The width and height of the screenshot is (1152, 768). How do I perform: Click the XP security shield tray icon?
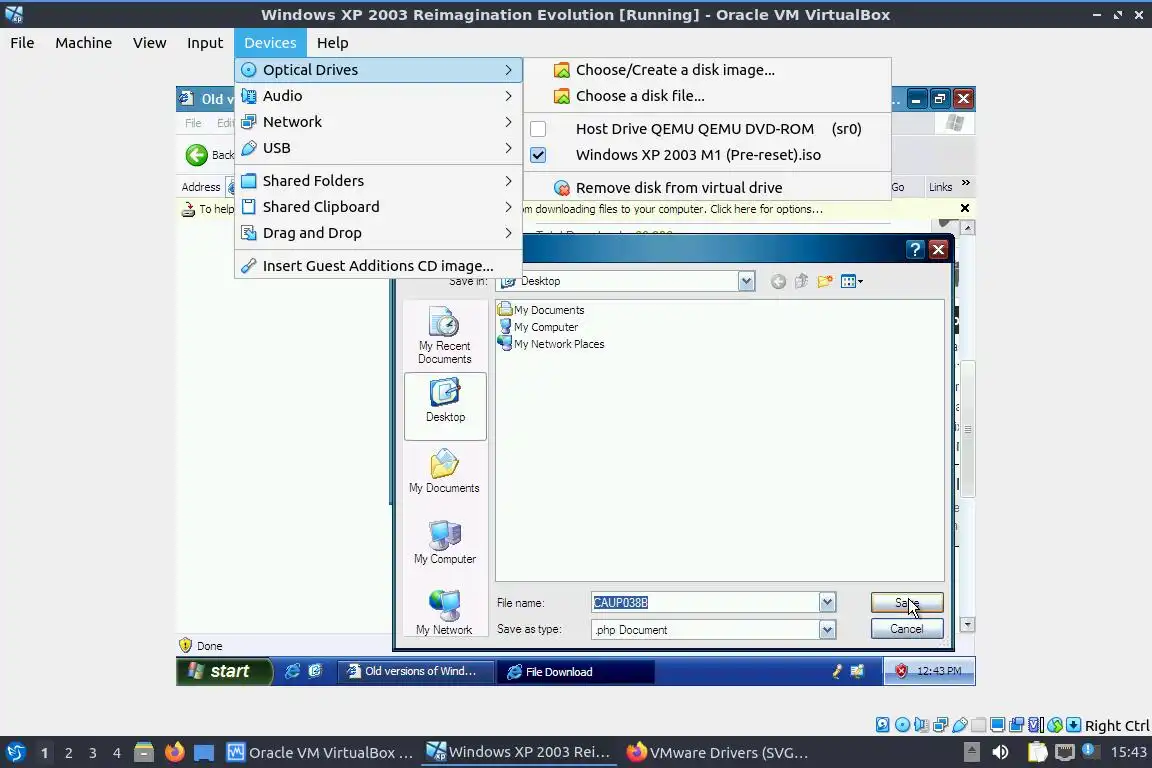(901, 671)
